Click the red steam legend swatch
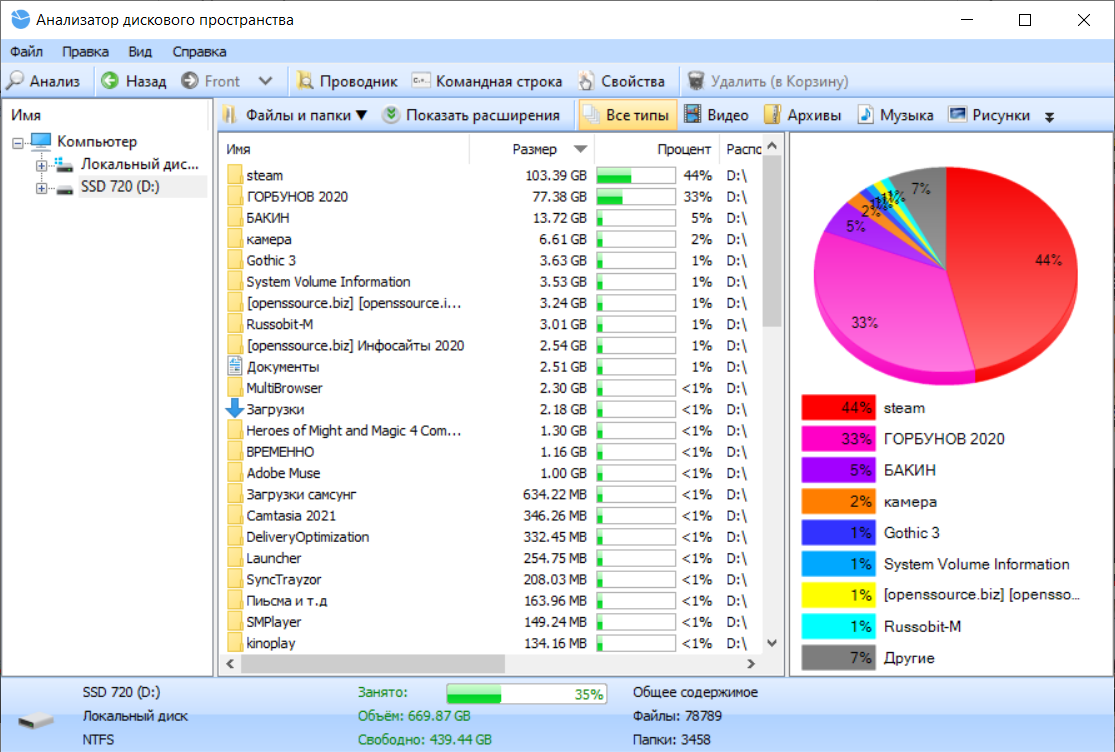The image size is (1115, 752). [838, 407]
